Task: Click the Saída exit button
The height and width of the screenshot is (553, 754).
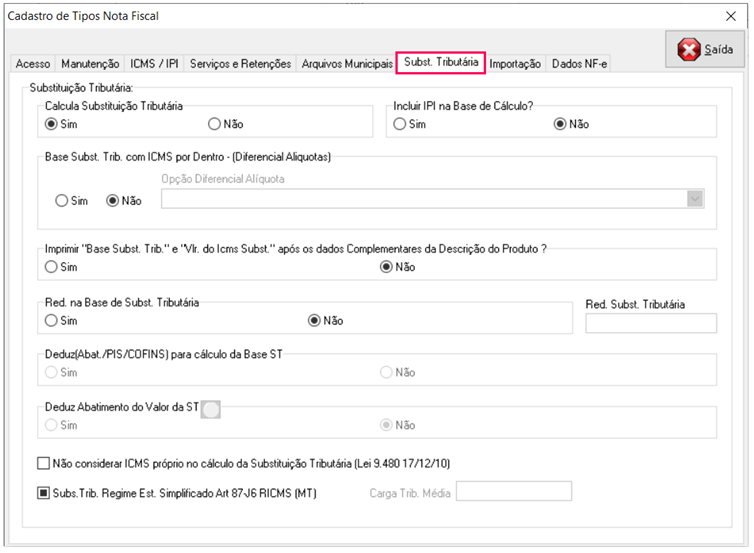Action: pyautogui.click(x=705, y=49)
